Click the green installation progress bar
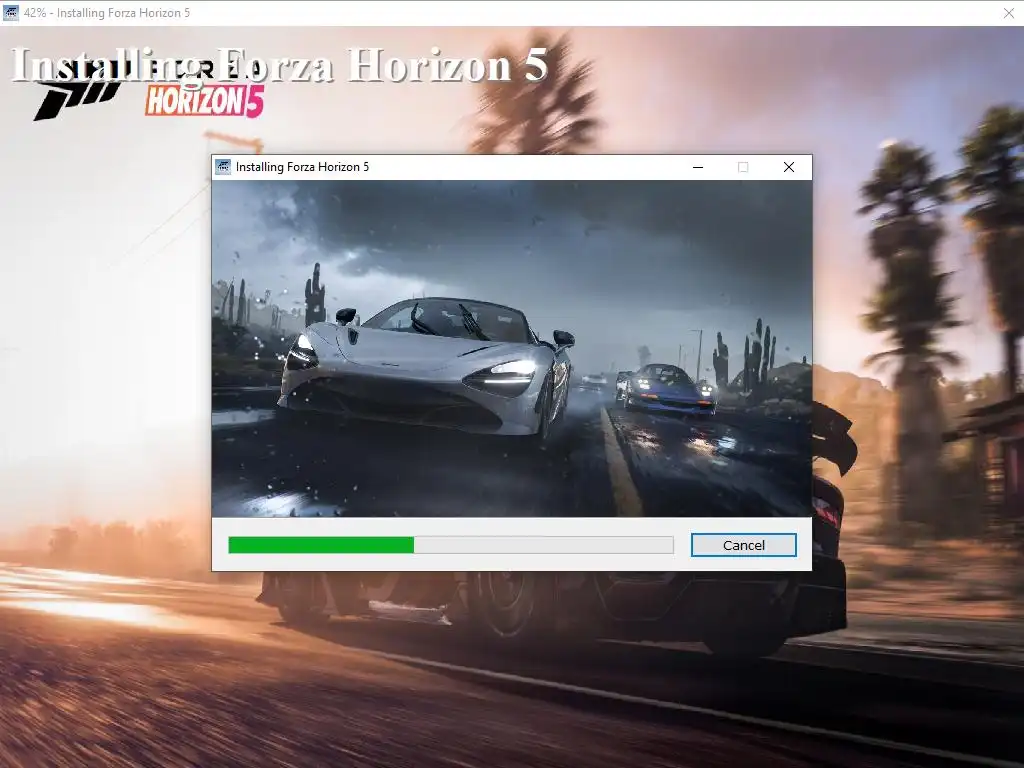The image size is (1024, 768). point(451,545)
